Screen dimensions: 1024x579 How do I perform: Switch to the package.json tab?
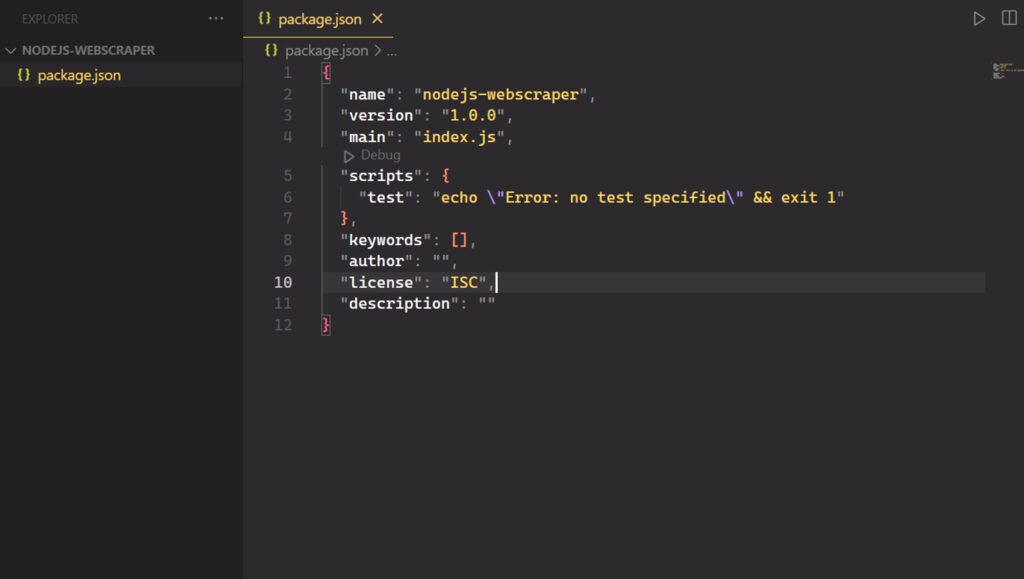click(319, 19)
